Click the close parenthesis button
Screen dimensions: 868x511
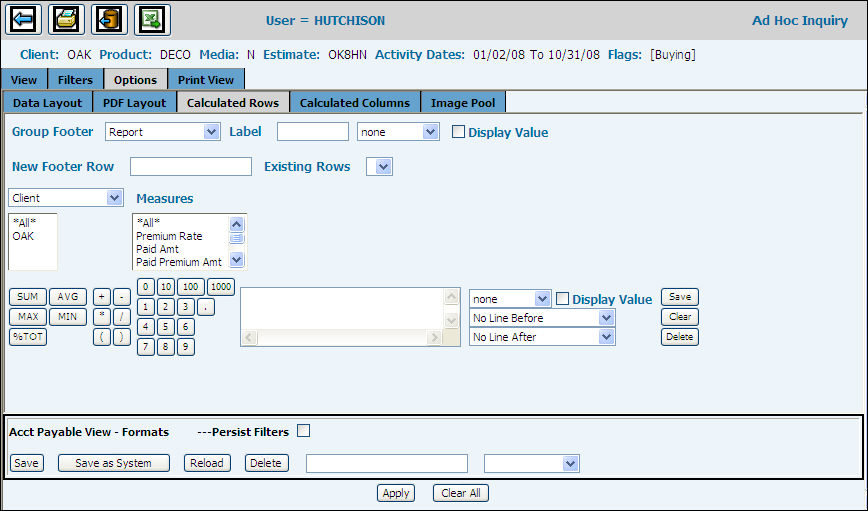pos(122,337)
